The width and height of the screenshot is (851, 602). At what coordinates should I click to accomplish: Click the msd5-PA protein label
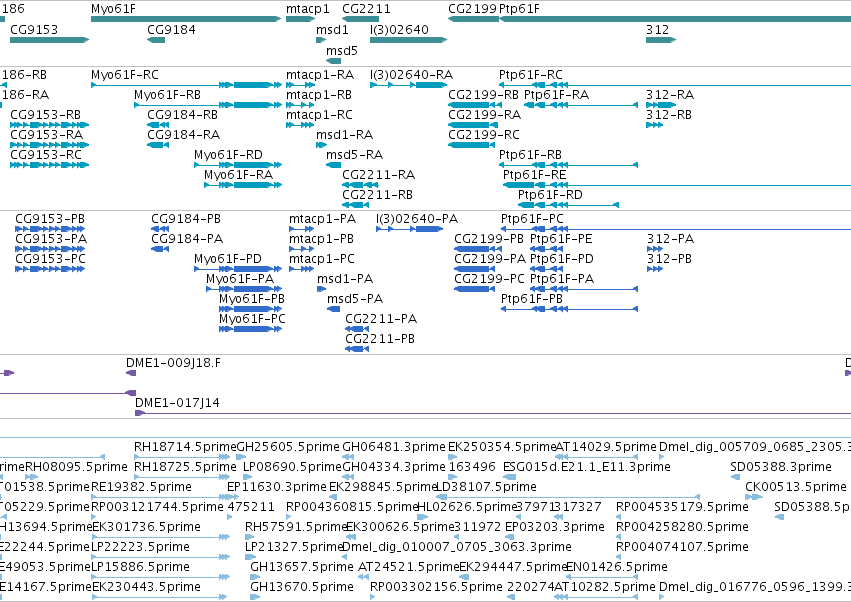pos(355,299)
